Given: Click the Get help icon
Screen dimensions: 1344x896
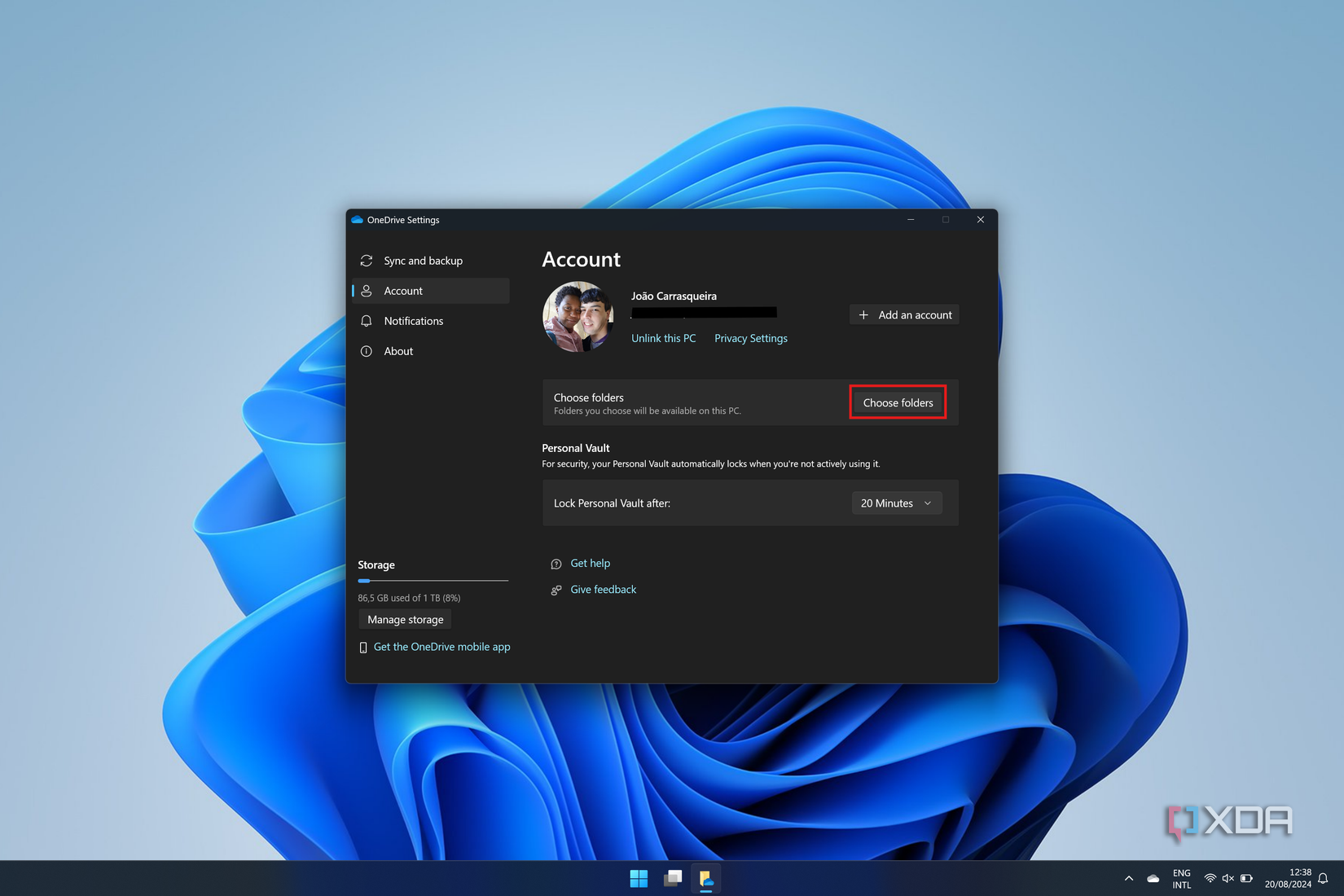Looking at the screenshot, I should click(x=556, y=563).
